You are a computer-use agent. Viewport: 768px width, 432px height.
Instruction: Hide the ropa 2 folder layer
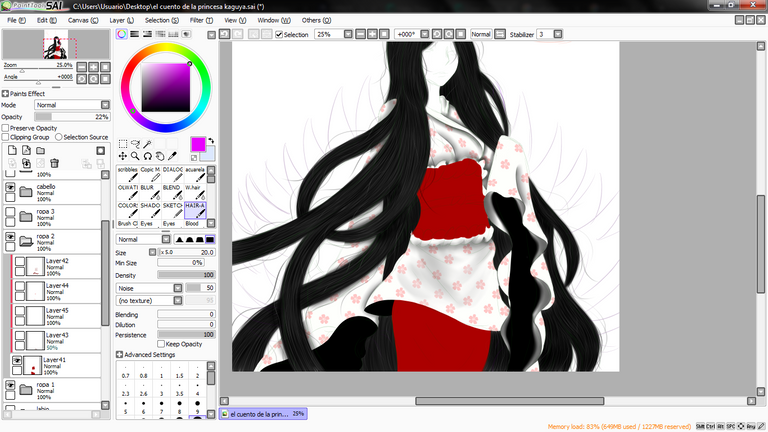[x=10, y=237]
